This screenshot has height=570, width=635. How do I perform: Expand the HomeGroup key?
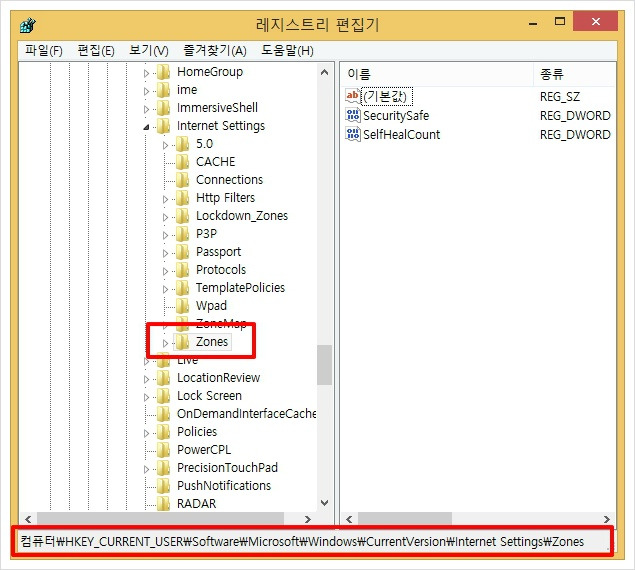click(x=146, y=73)
